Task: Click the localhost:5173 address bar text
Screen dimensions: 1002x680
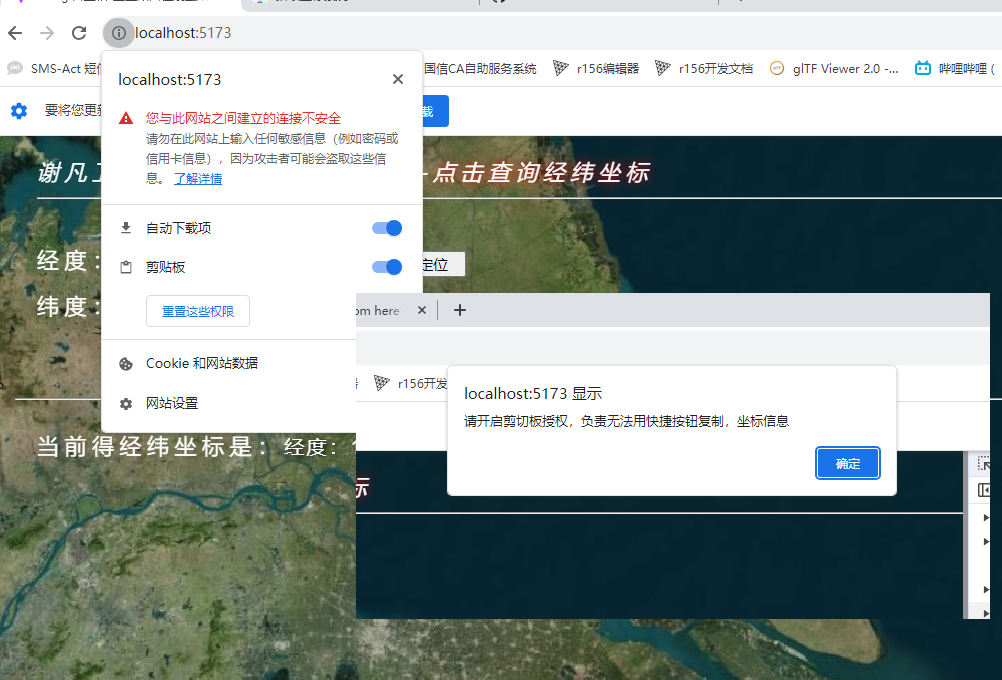Action: [x=183, y=33]
